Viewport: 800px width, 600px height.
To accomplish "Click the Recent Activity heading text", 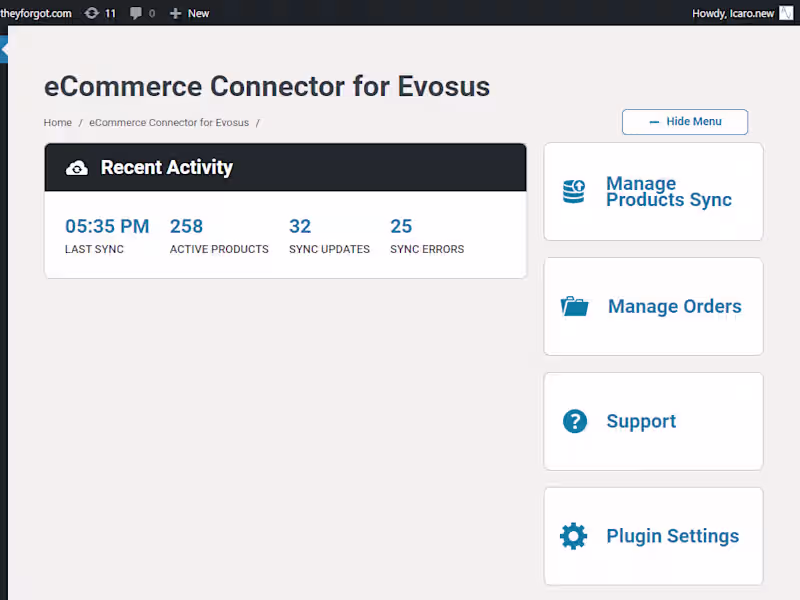I will (x=167, y=168).
